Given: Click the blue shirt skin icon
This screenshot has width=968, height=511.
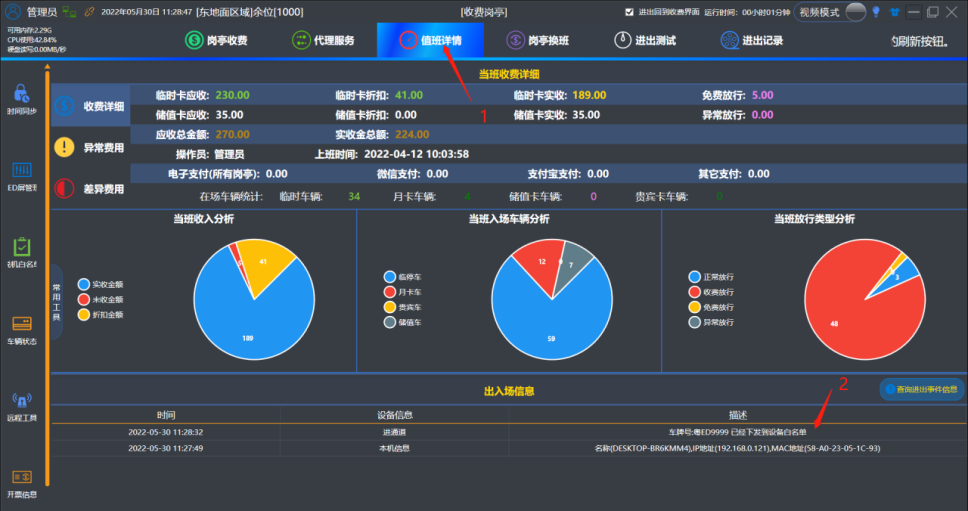Looking at the screenshot, I should pyautogui.click(x=895, y=12).
